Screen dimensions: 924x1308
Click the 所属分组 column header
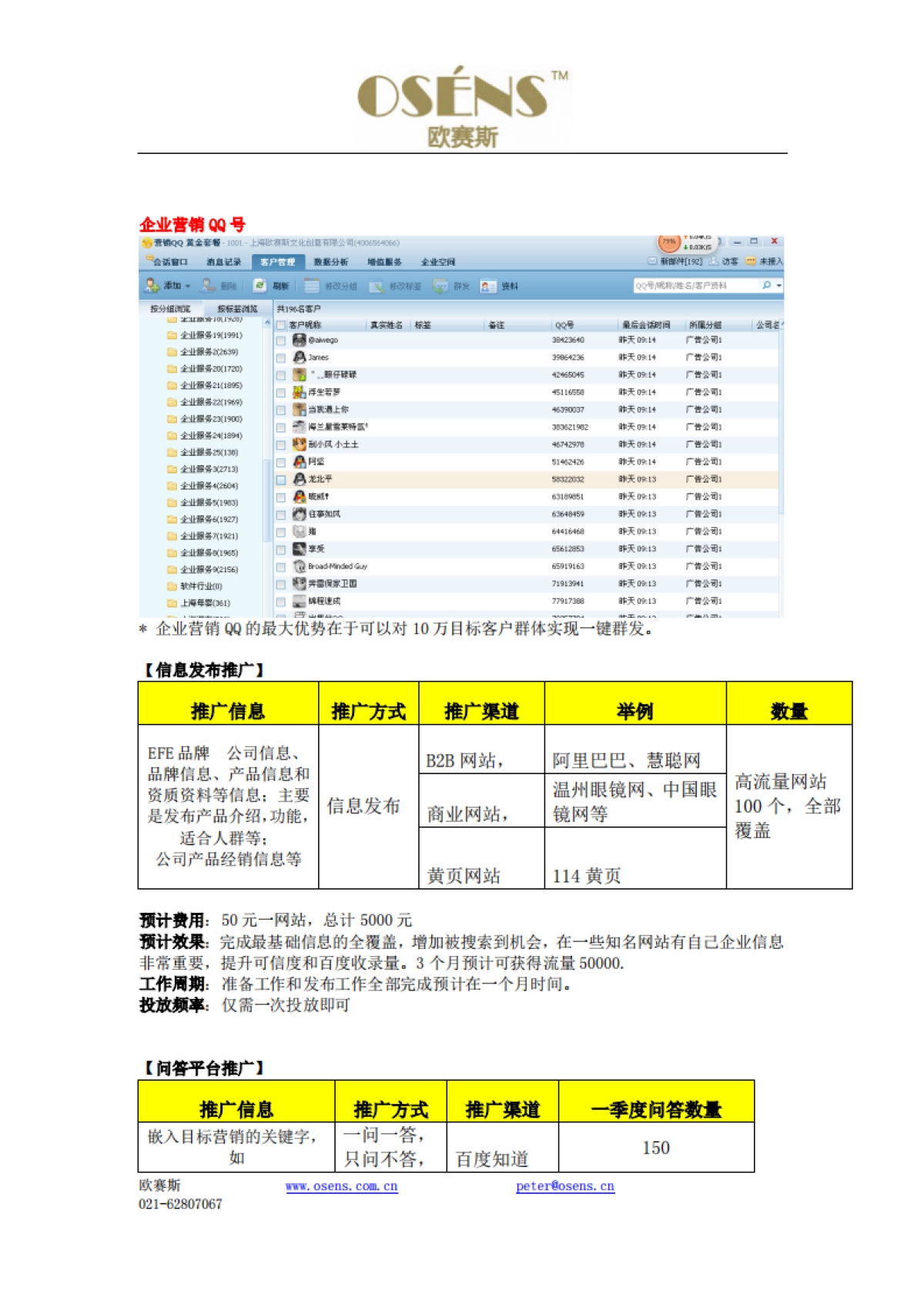(705, 325)
